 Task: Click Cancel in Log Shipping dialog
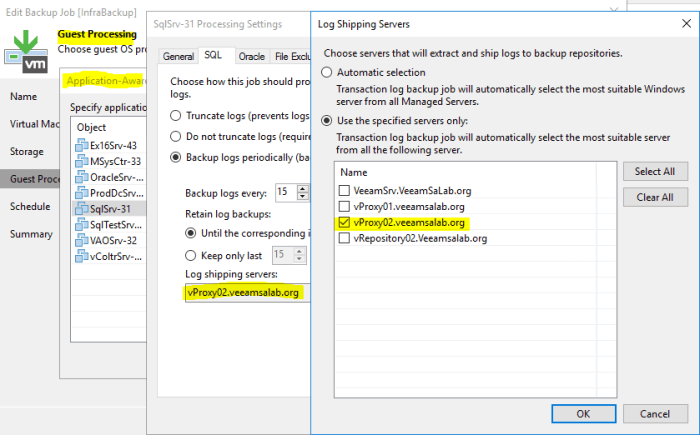[x=655, y=414]
